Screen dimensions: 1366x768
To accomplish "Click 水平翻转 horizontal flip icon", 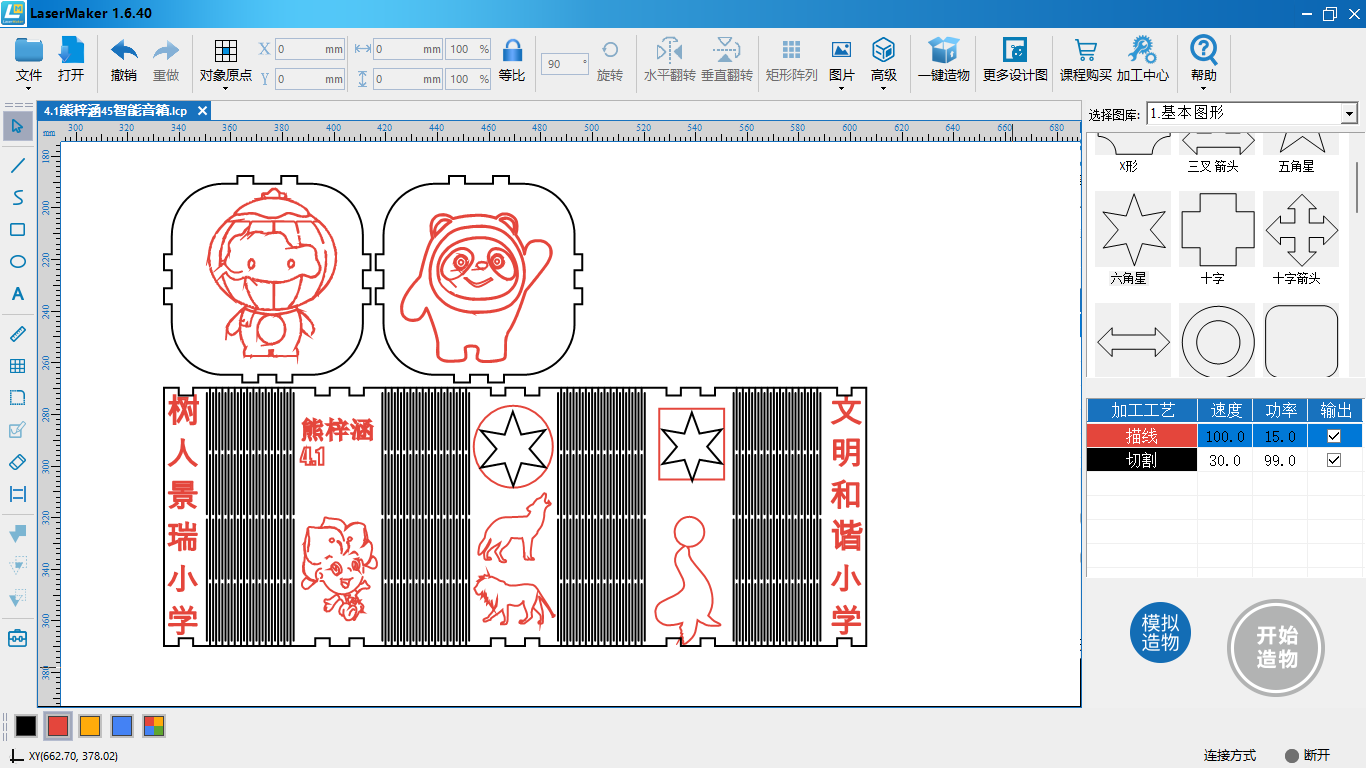I will tap(669, 50).
